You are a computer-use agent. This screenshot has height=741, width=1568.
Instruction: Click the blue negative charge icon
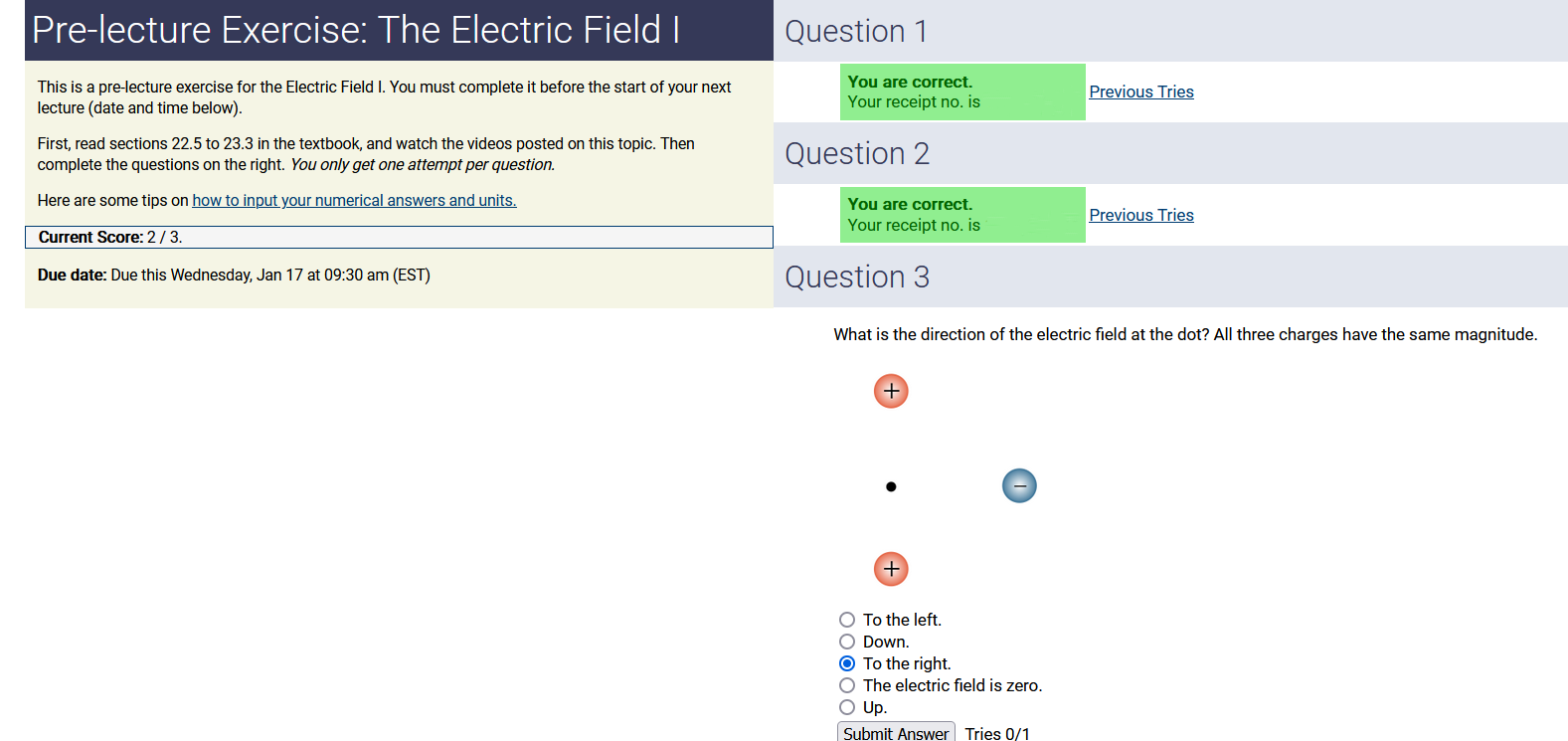(1019, 485)
